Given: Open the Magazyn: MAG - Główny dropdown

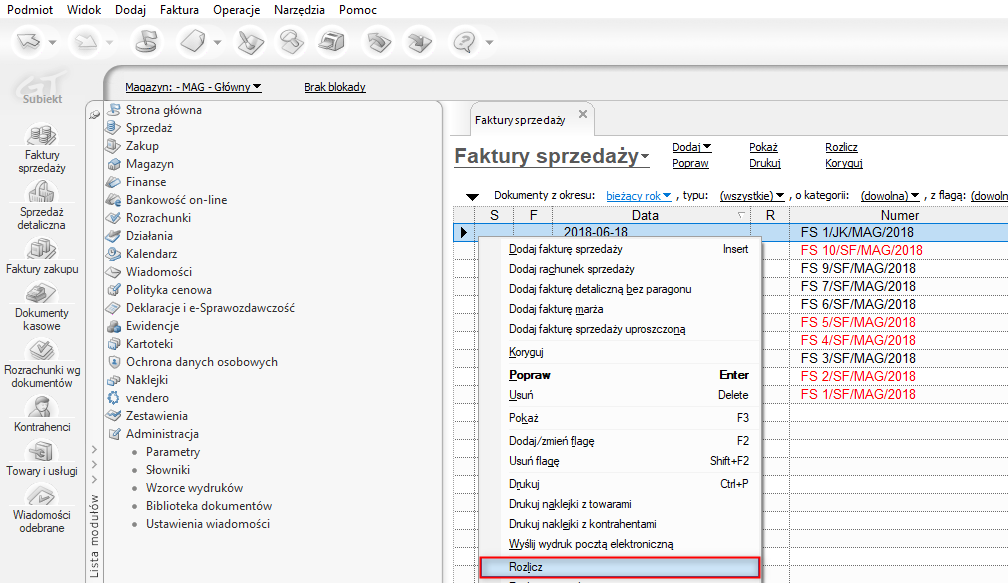Looking at the screenshot, I should point(193,87).
